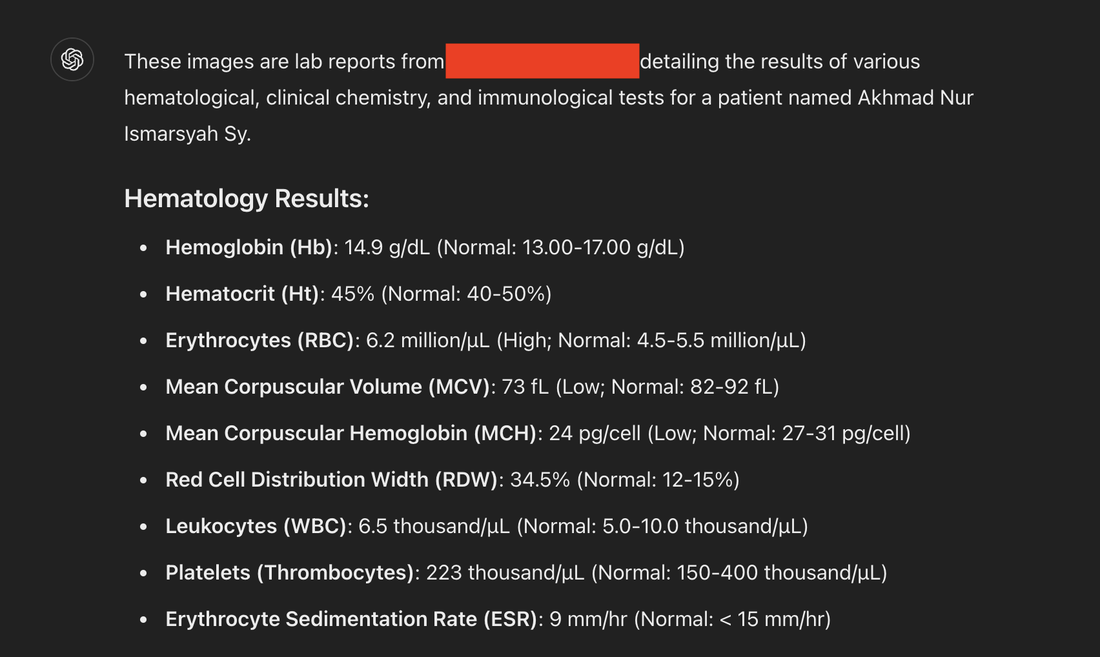Click the 9 mm/hr ESR value
This screenshot has height=657, width=1100.
pos(588,619)
